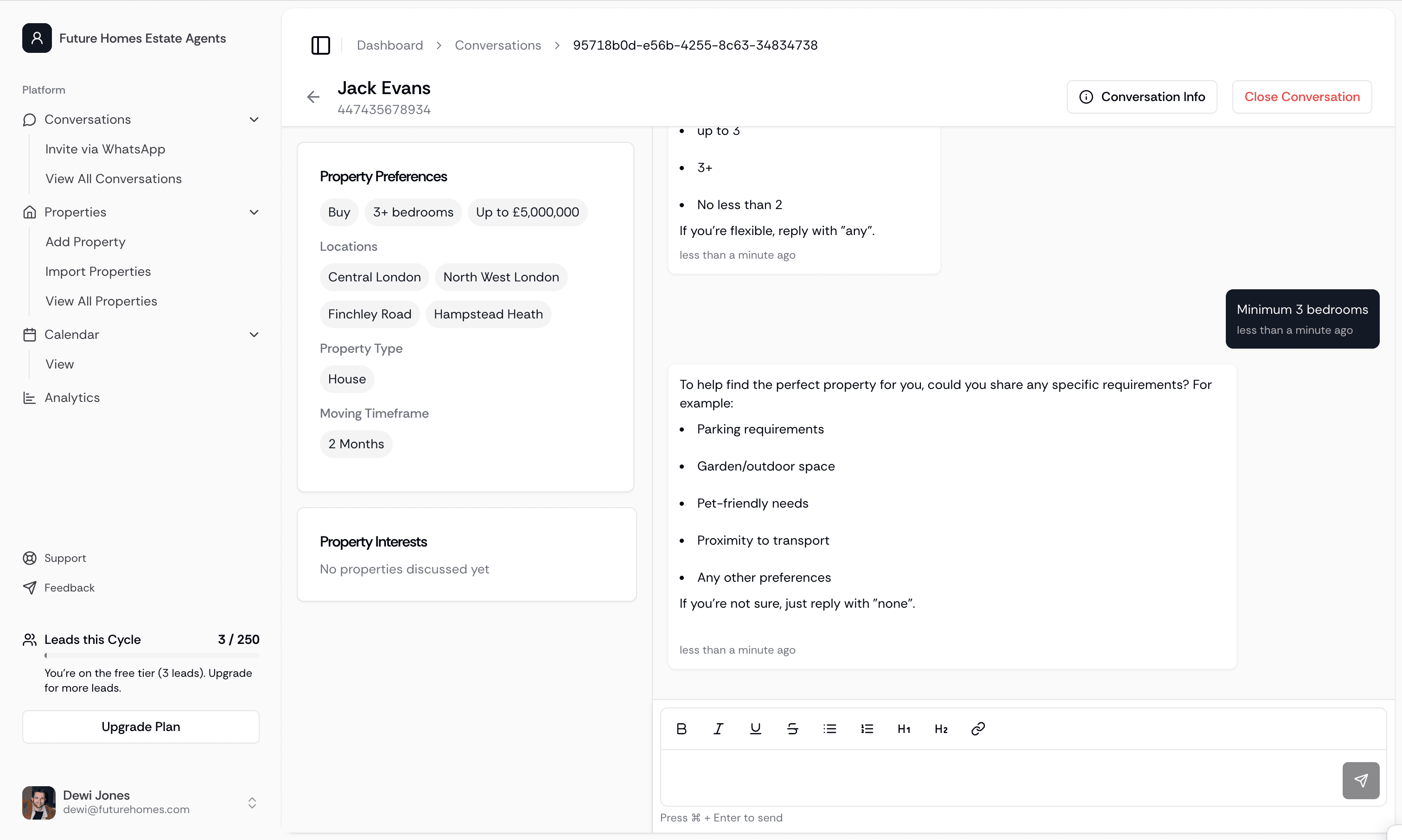Collapse the Calendar section chevron
Viewport: 1402px width, 840px height.
[254, 335]
